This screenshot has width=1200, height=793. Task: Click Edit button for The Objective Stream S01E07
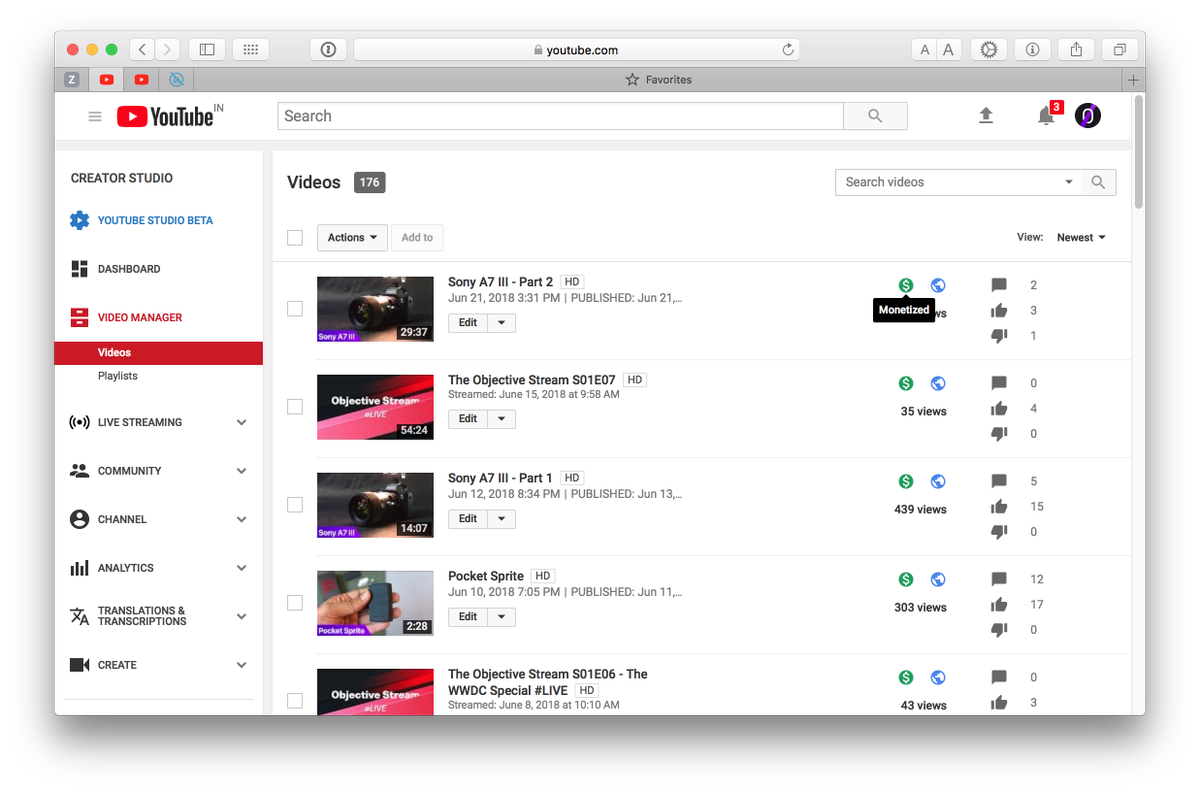(x=468, y=419)
